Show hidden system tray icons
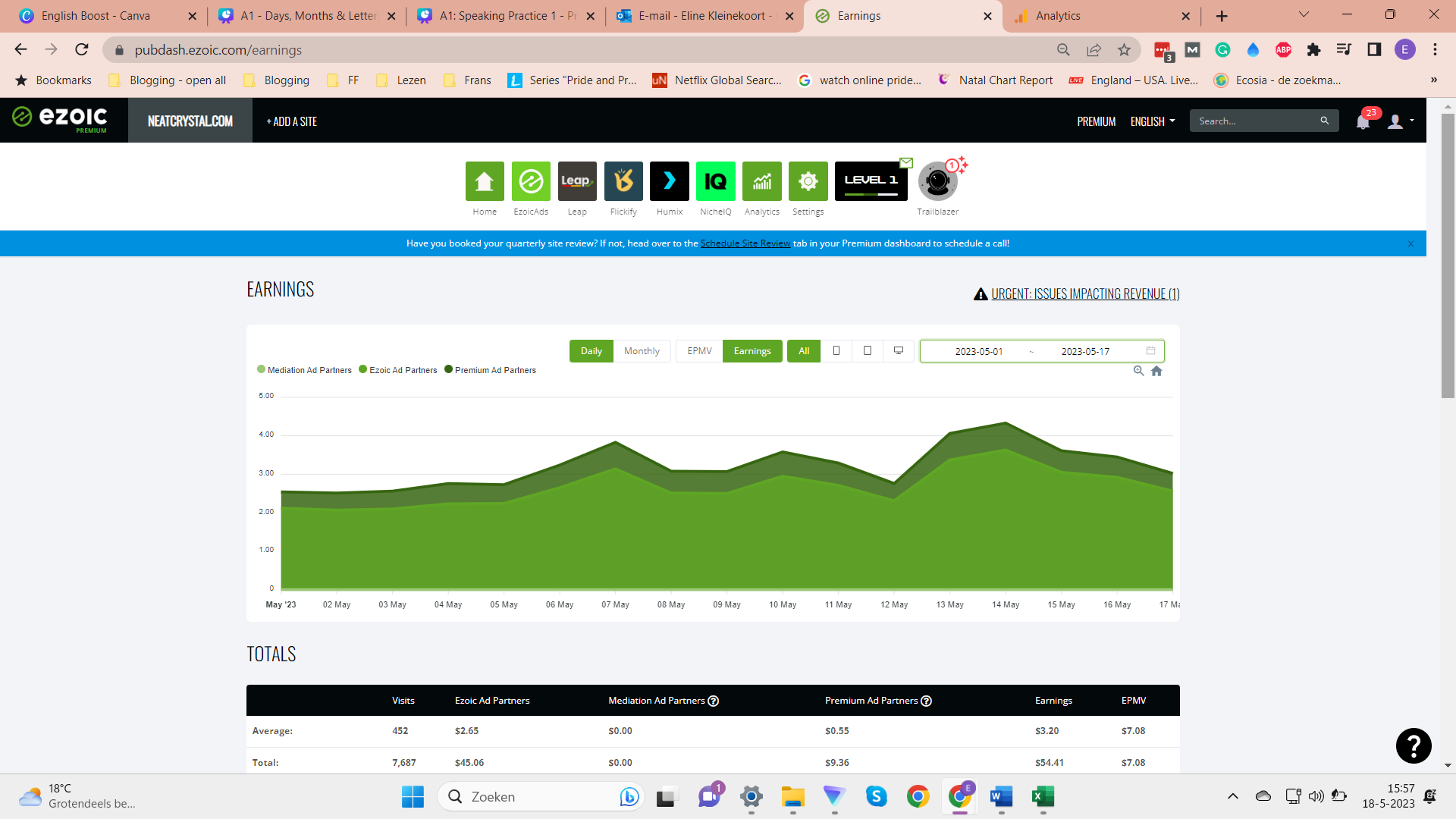 1233,796
